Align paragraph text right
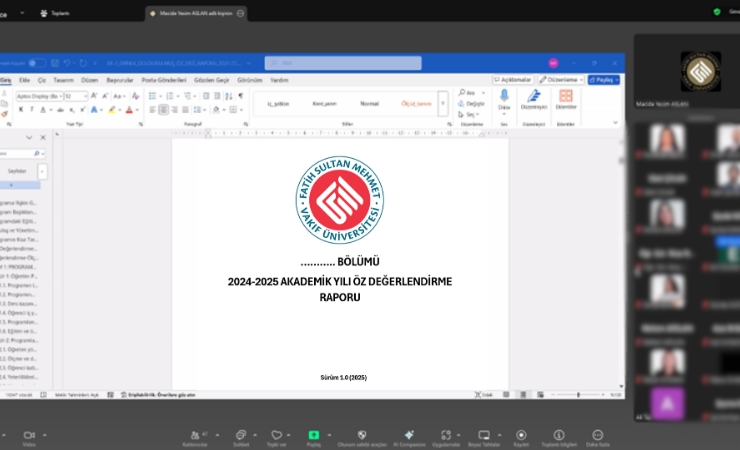 click(175, 110)
